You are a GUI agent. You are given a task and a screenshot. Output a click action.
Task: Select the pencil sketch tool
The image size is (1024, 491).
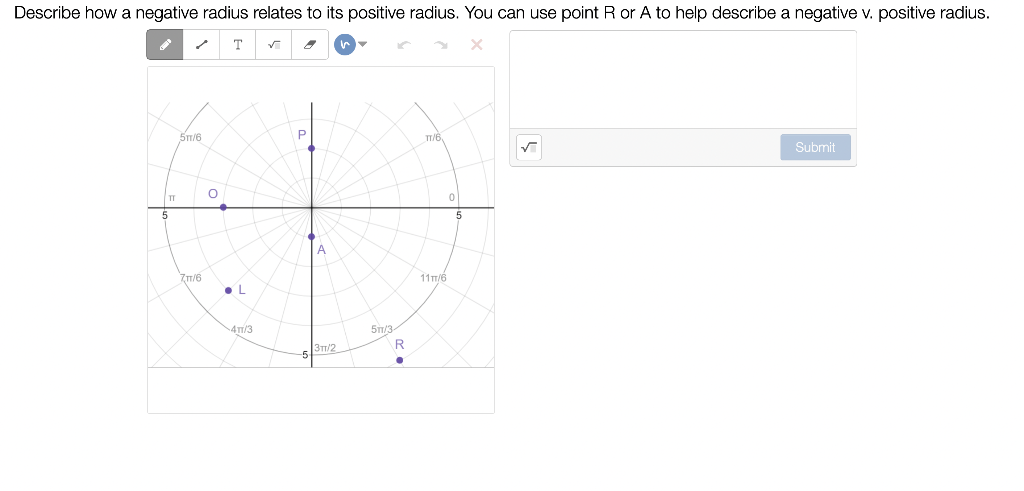click(x=165, y=44)
